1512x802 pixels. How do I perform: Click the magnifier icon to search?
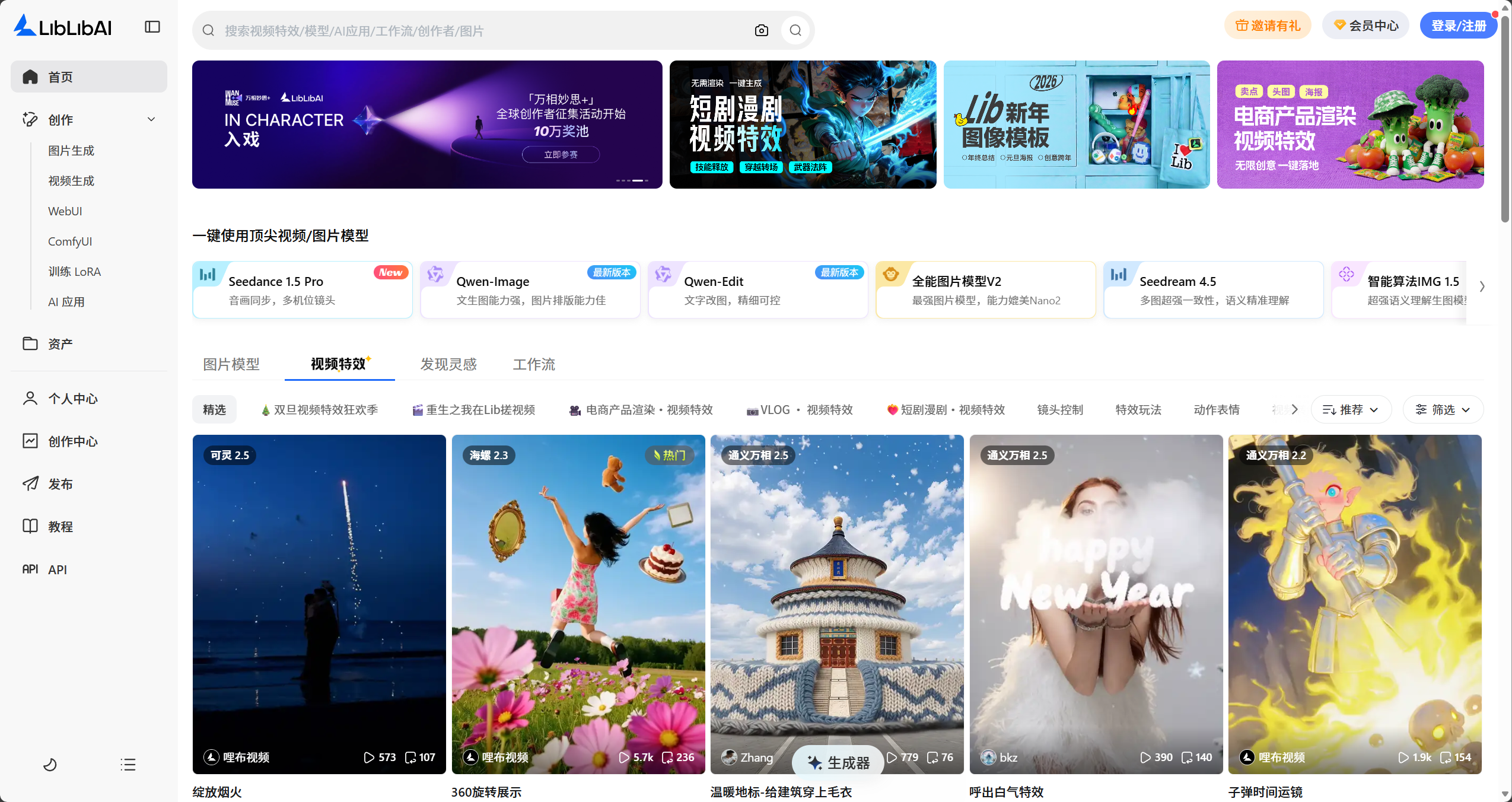click(795, 30)
